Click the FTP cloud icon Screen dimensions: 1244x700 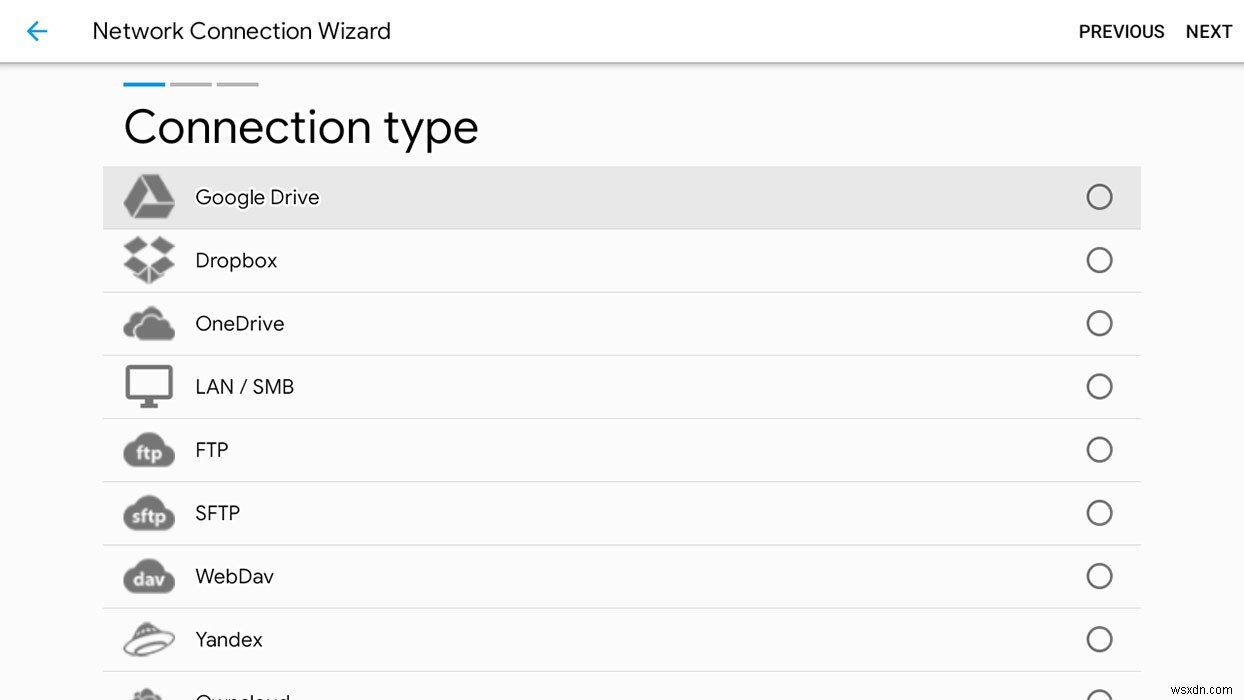coord(148,451)
